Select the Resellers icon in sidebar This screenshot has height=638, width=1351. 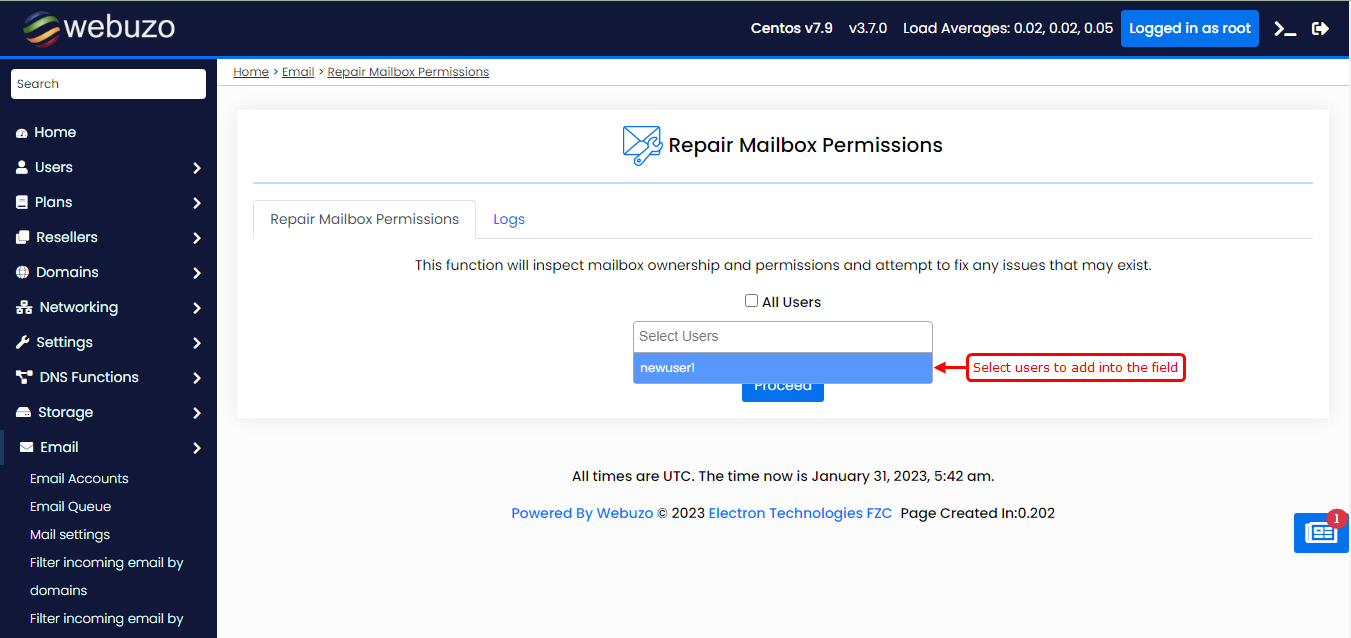[22, 237]
